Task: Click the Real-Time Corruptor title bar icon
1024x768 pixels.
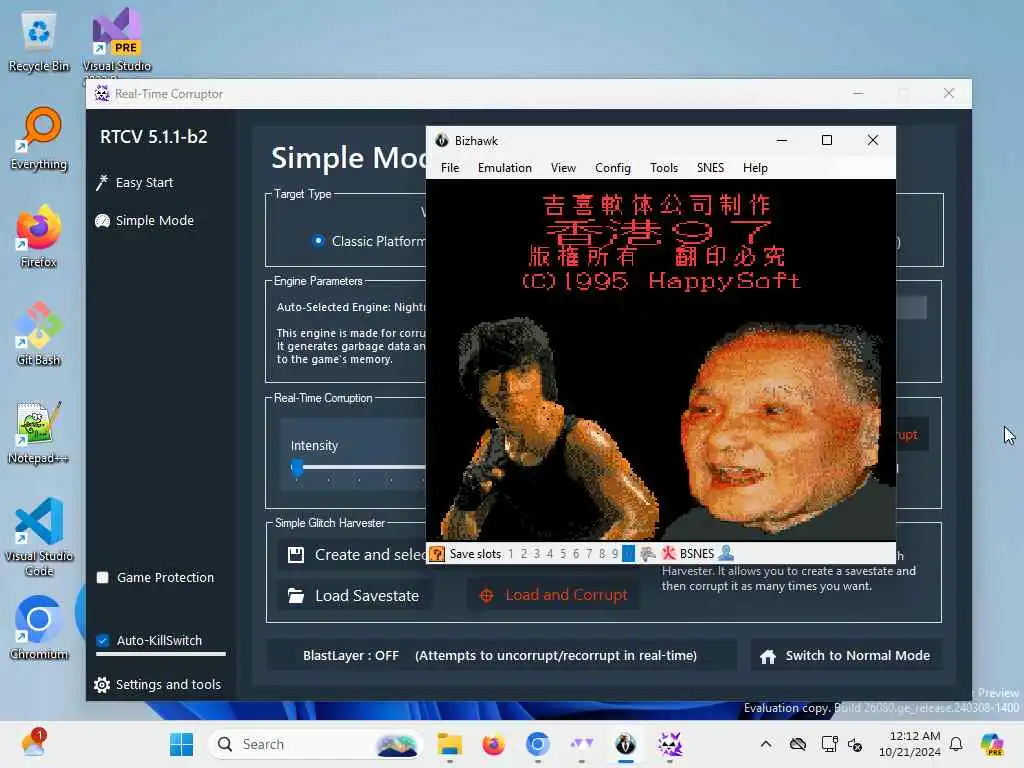Action: pos(102,93)
